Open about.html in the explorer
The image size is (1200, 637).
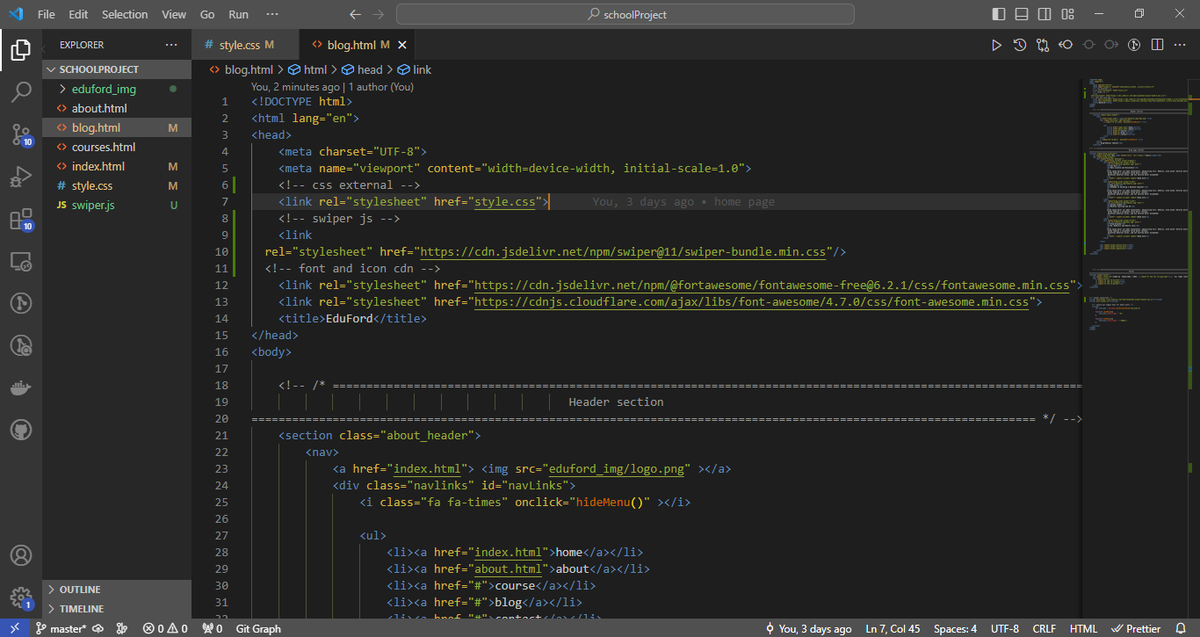coord(117,108)
